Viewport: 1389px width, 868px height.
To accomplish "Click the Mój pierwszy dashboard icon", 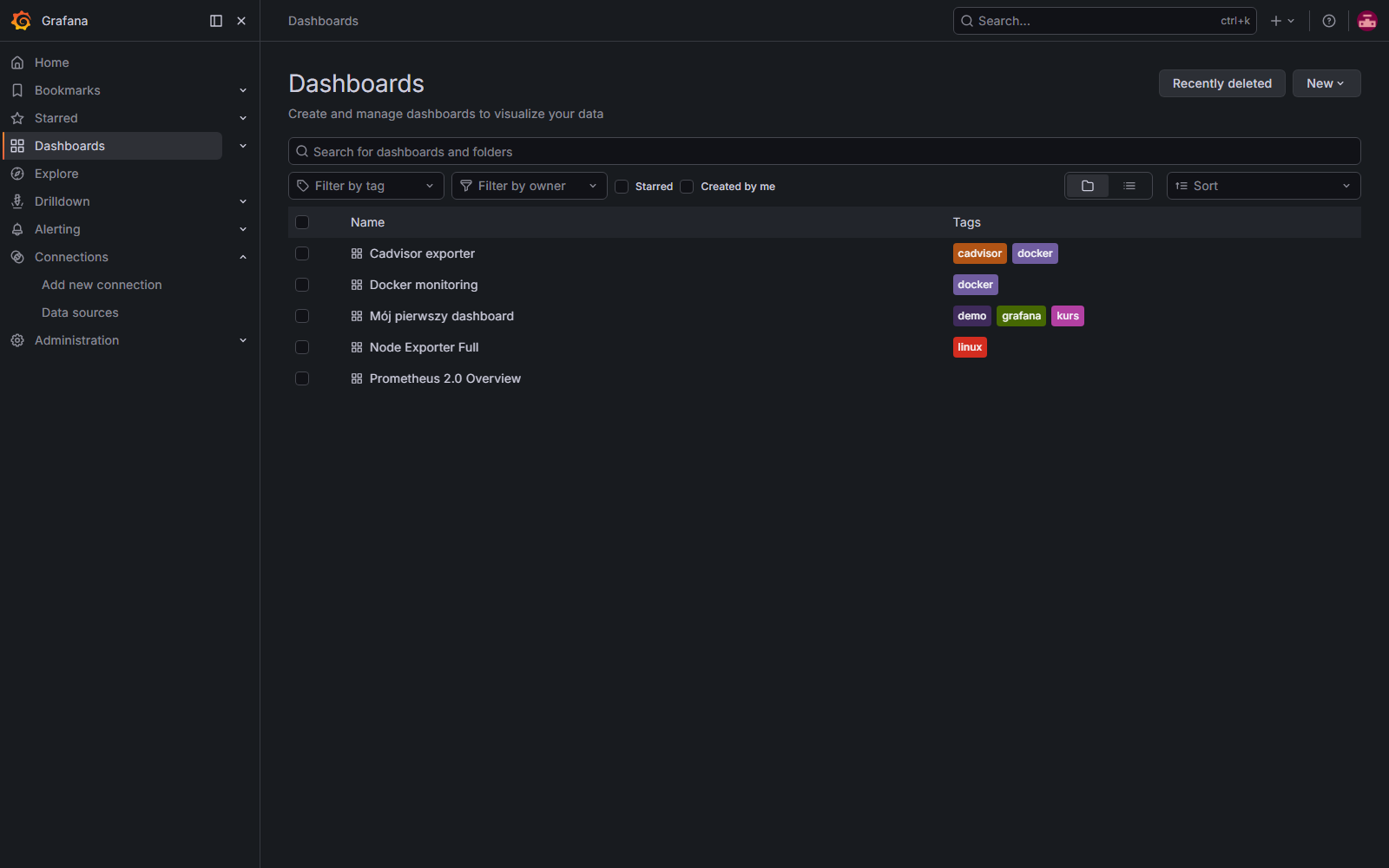I will (x=357, y=316).
